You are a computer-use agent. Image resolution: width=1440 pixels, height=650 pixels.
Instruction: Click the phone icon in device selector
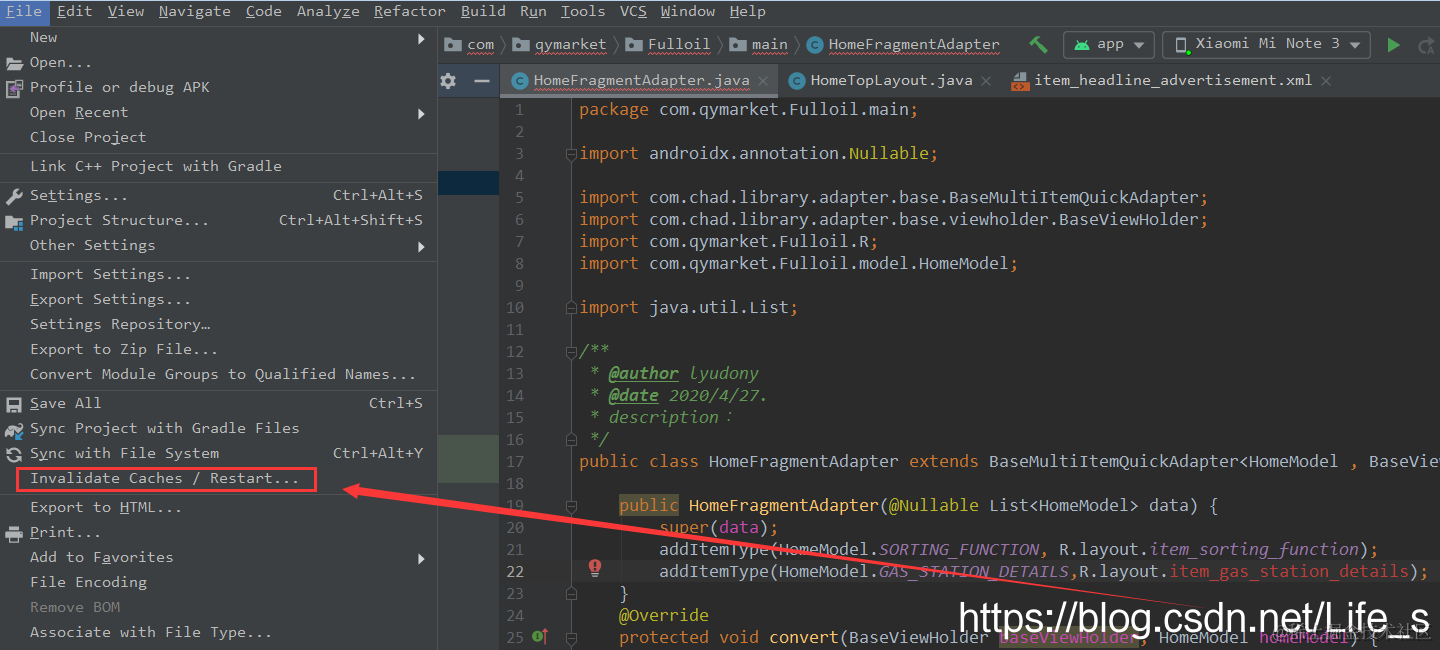pos(1181,44)
